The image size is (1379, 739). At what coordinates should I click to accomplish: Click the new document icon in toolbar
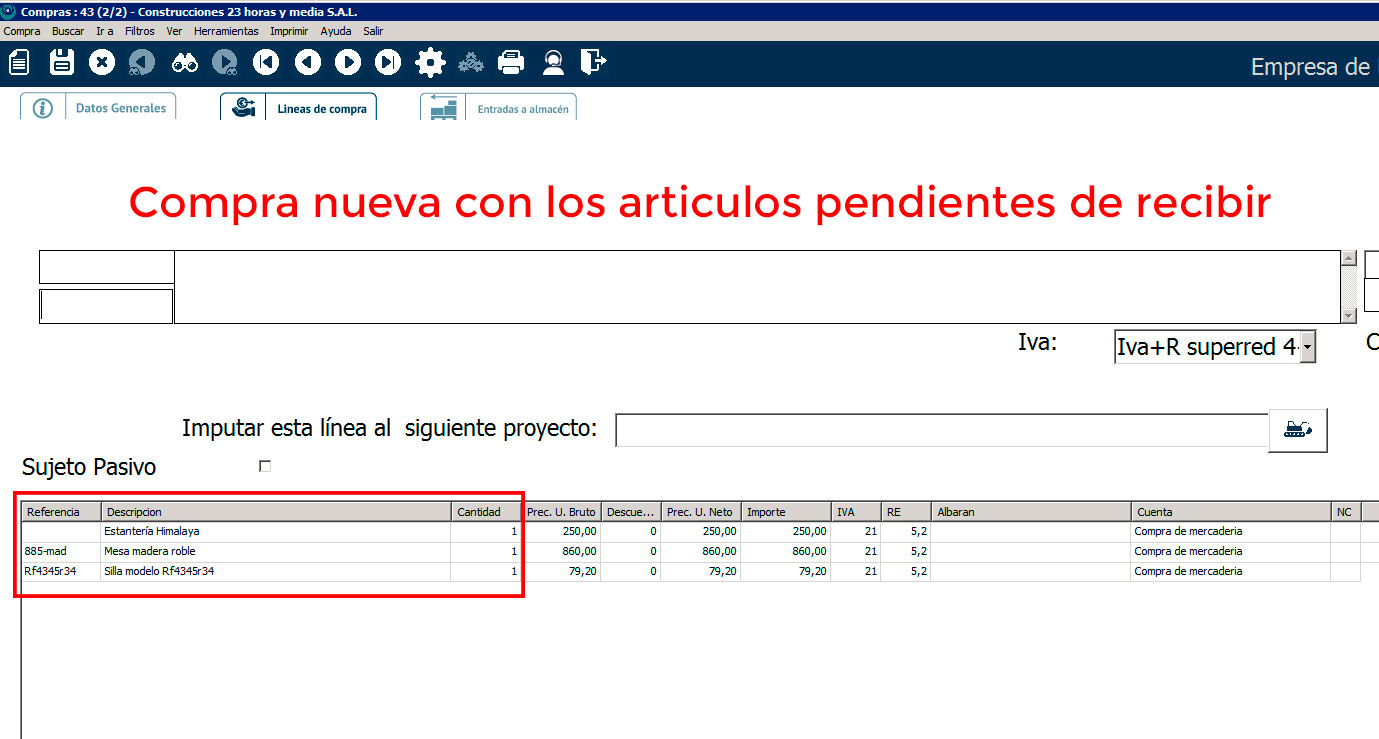coord(19,63)
